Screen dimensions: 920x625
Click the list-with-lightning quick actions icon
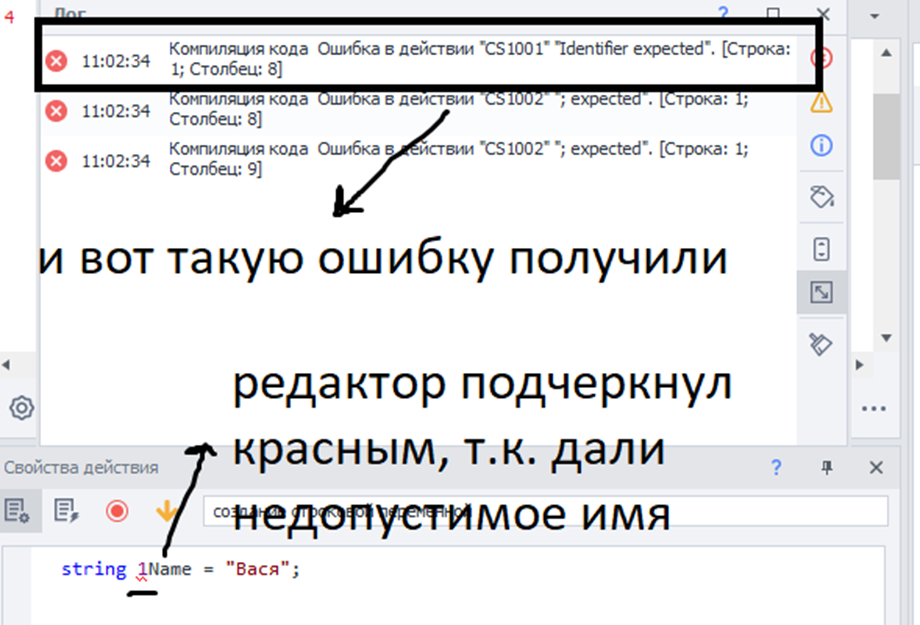[66, 511]
